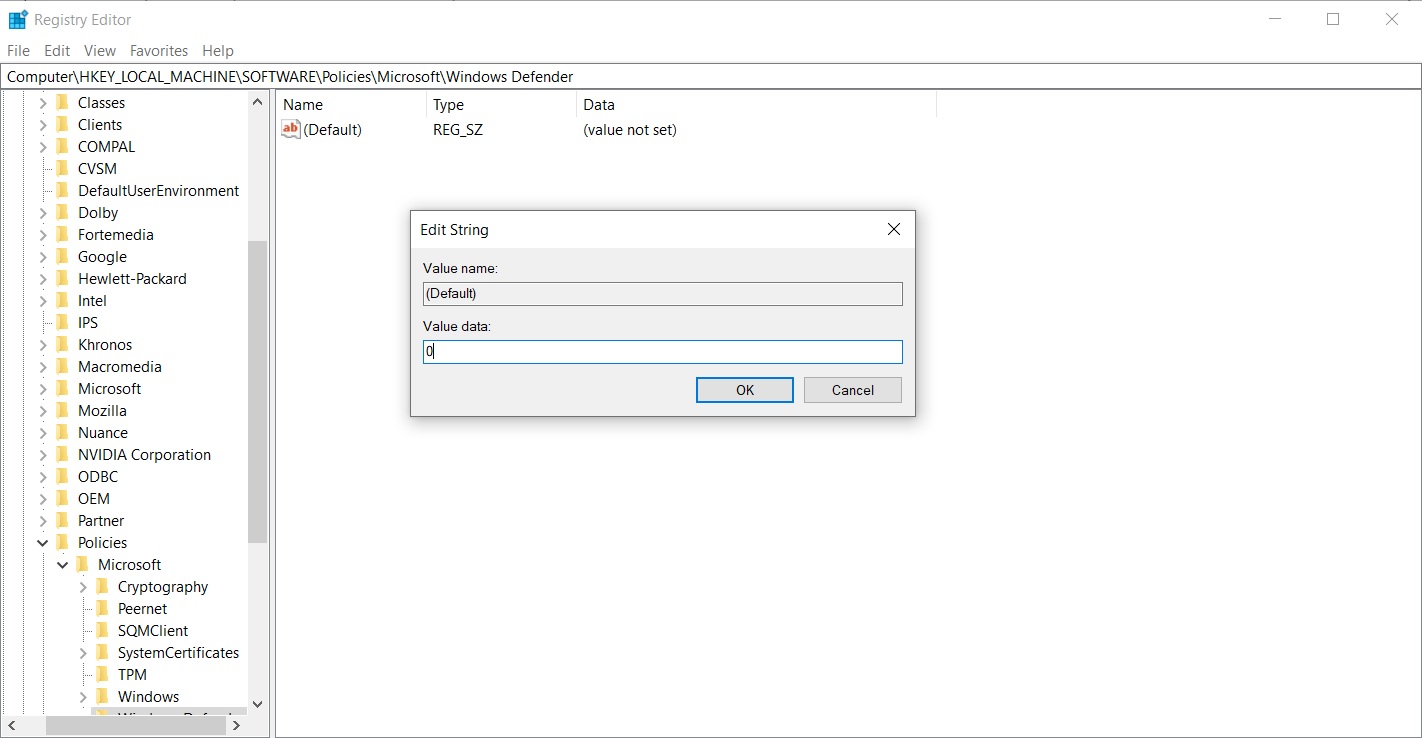Select the (Default) string value icon
1422x738 pixels.
pyautogui.click(x=291, y=129)
